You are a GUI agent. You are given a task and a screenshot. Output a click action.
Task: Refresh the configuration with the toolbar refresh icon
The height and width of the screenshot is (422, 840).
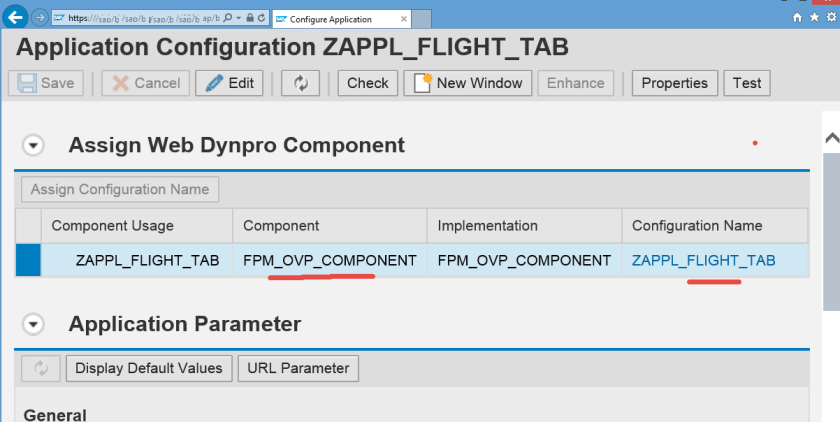coord(300,83)
